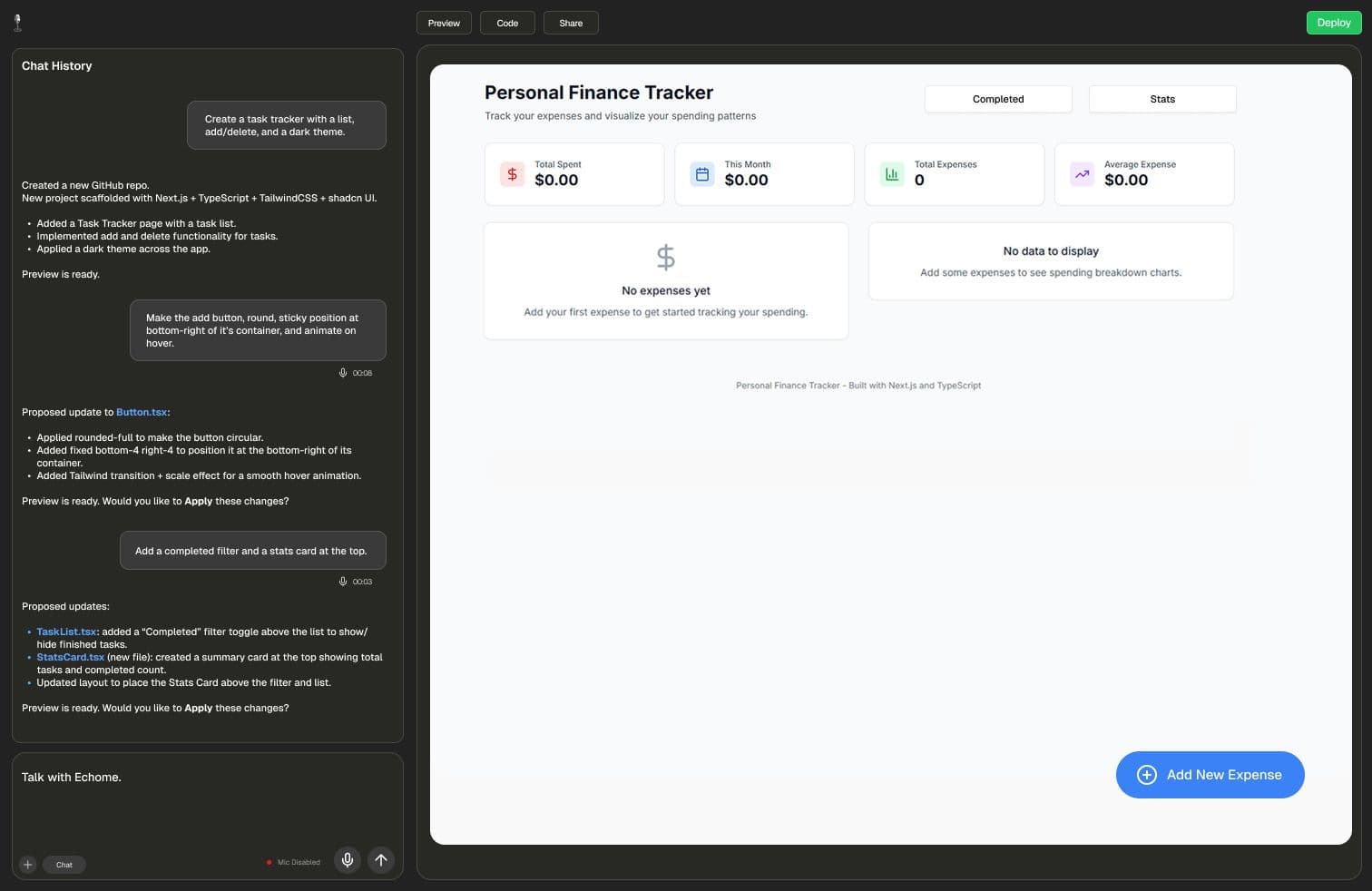Switch to the Code view
Viewport: 1372px width, 891px height.
pyautogui.click(x=507, y=23)
